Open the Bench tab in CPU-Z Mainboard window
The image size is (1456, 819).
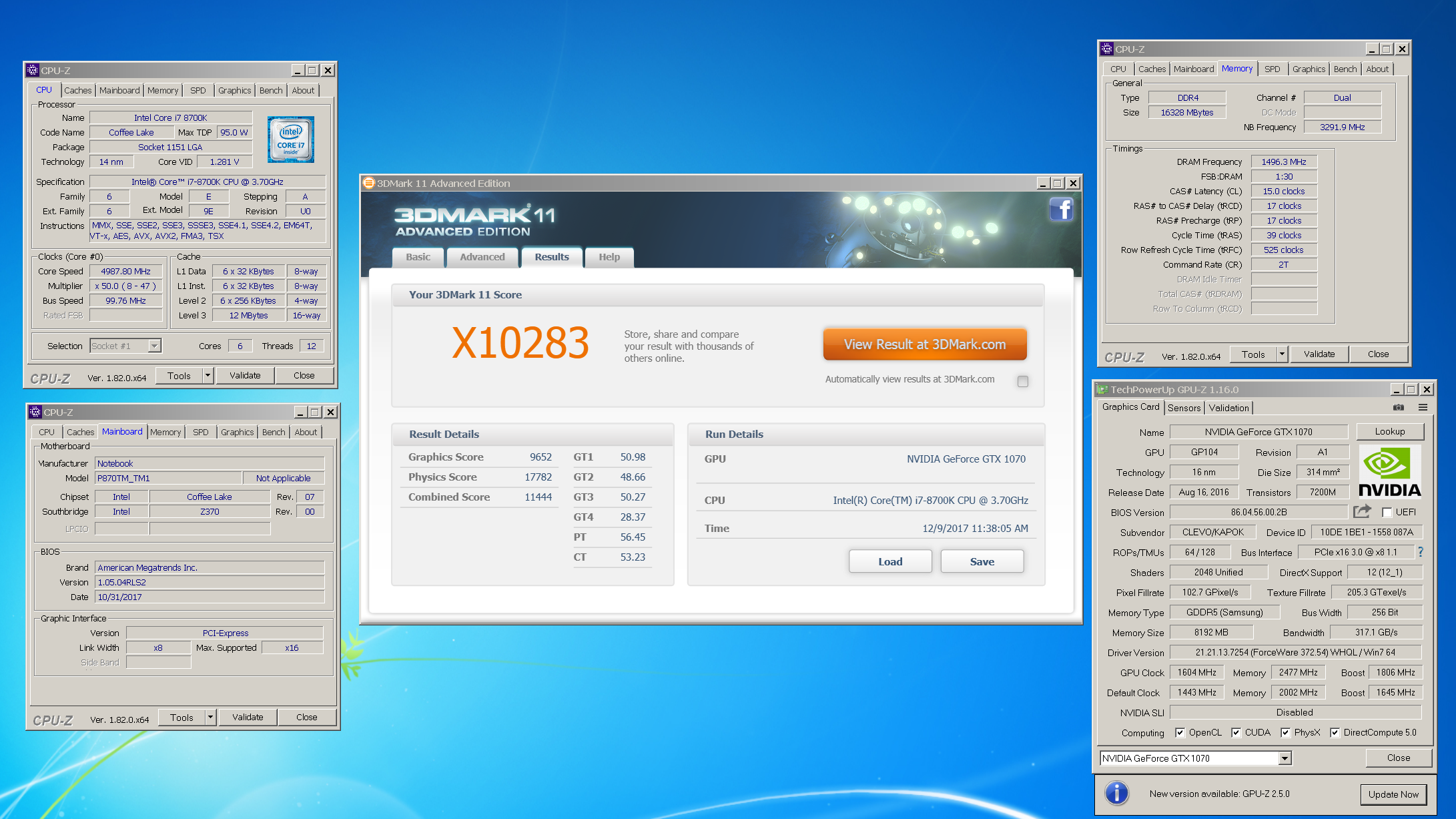point(274,432)
